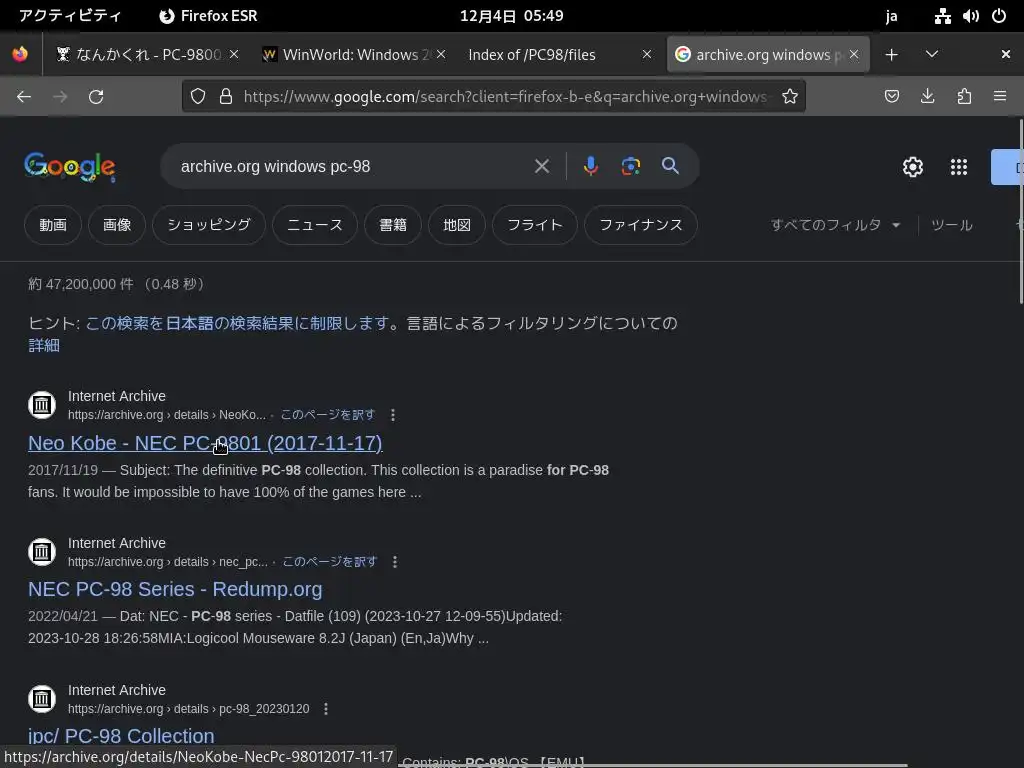The height and width of the screenshot is (768, 1024).
Task: Start Google voice search microphone
Action: (x=590, y=166)
